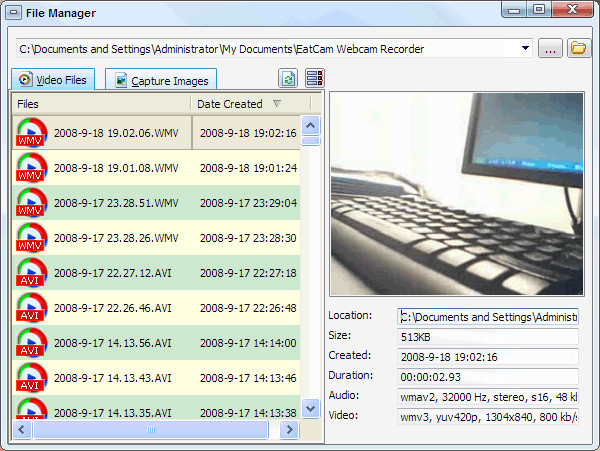
Task: Click WMV icon of 2008-9-17 23.28.51.WMV
Action: coord(31,202)
